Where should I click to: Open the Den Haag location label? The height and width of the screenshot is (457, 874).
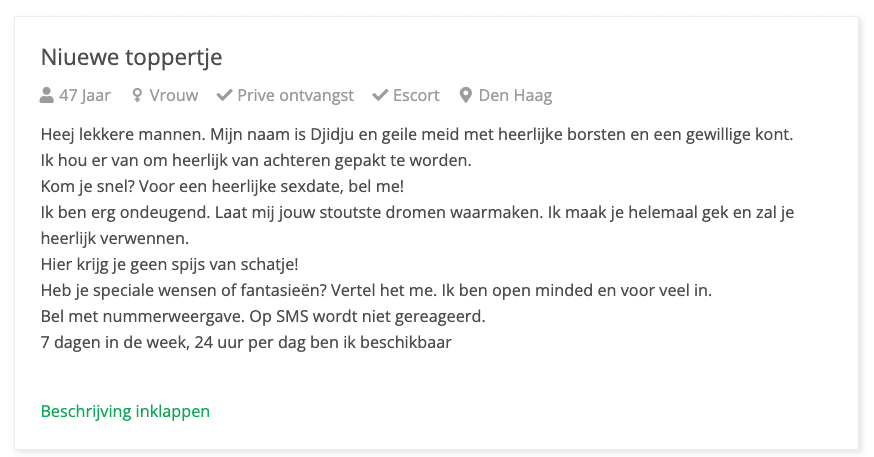tap(516, 95)
